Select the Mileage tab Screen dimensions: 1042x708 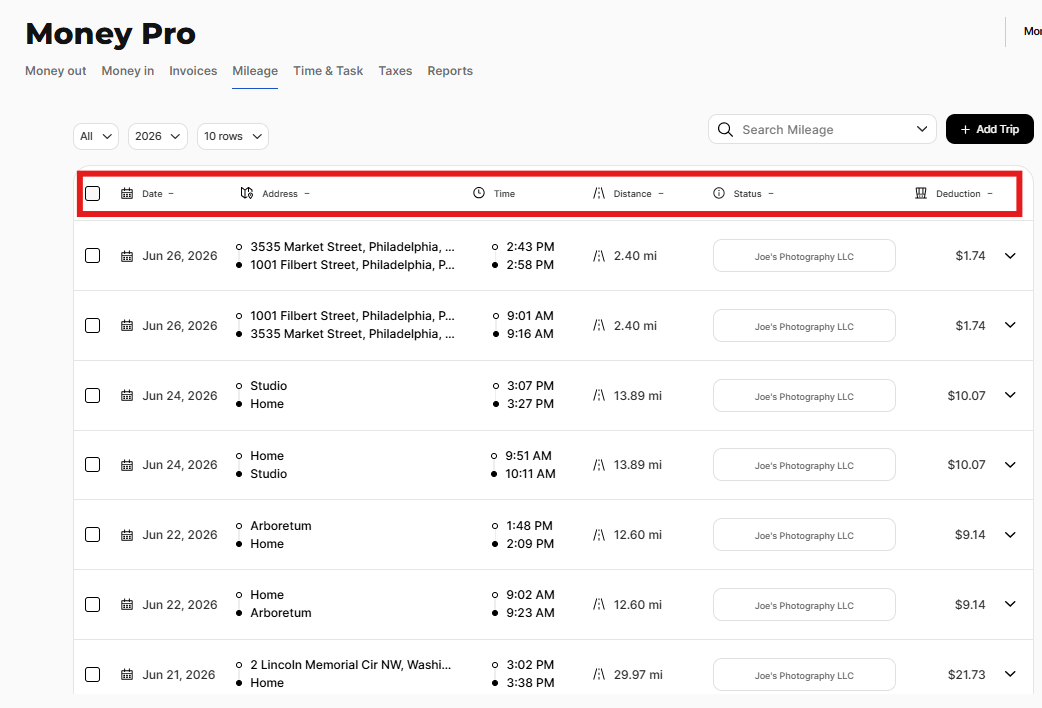(x=255, y=71)
